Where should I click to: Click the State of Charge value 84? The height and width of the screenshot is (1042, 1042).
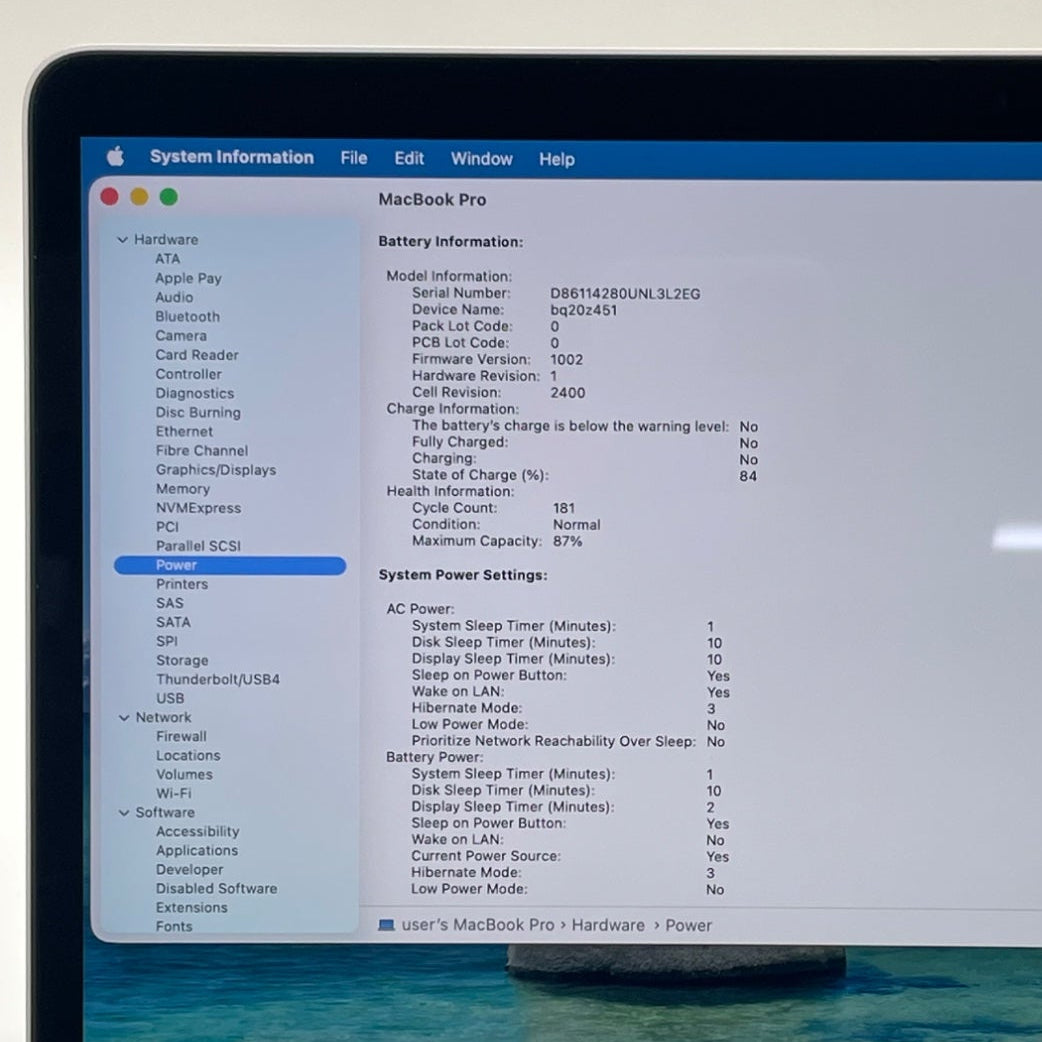point(748,476)
